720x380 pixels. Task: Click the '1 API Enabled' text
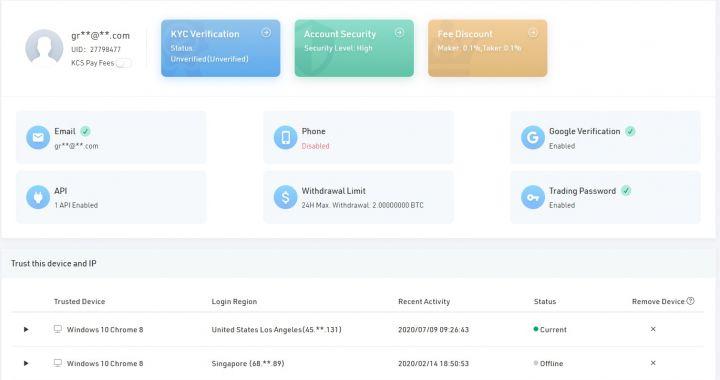click(x=76, y=205)
